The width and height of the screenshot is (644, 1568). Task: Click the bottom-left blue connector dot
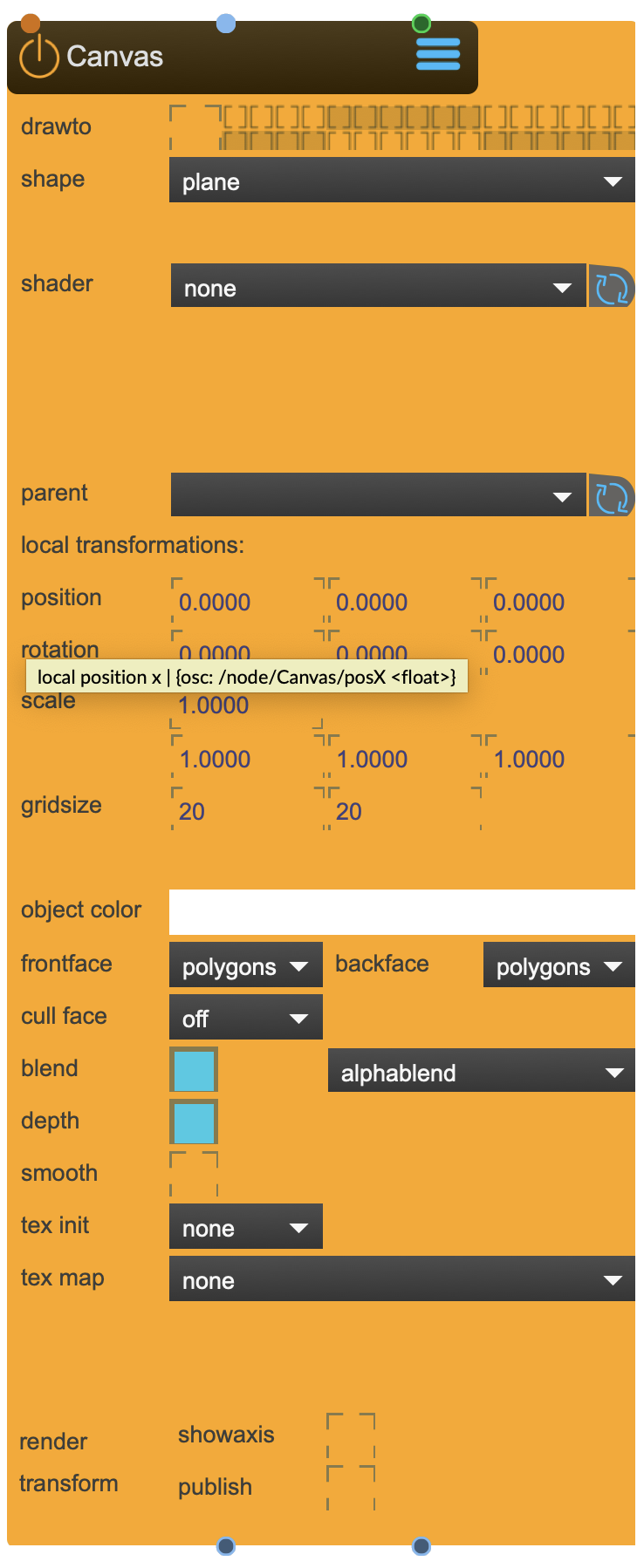click(x=225, y=1546)
